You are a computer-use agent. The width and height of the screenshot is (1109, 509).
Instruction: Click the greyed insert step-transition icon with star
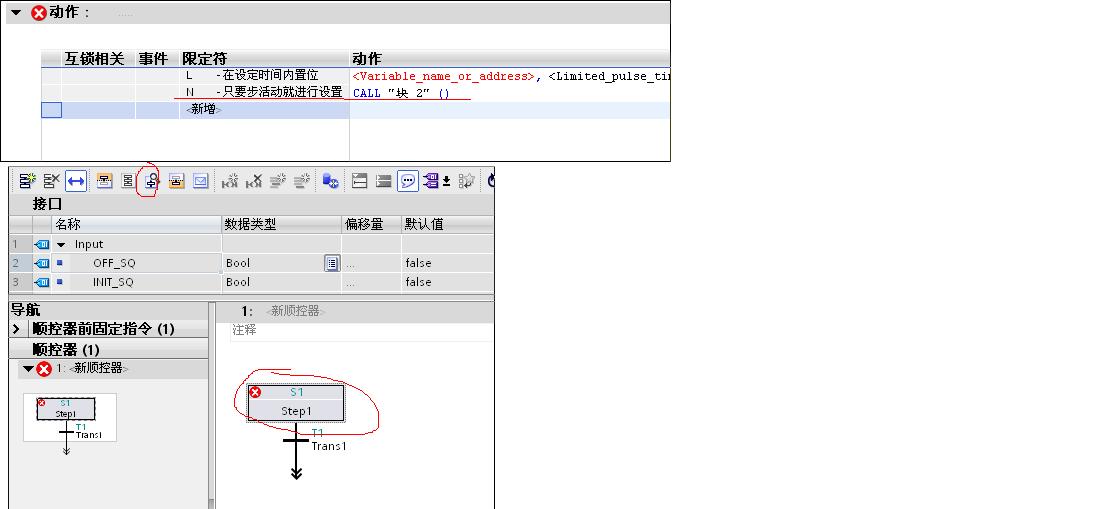pyautogui.click(x=231, y=181)
